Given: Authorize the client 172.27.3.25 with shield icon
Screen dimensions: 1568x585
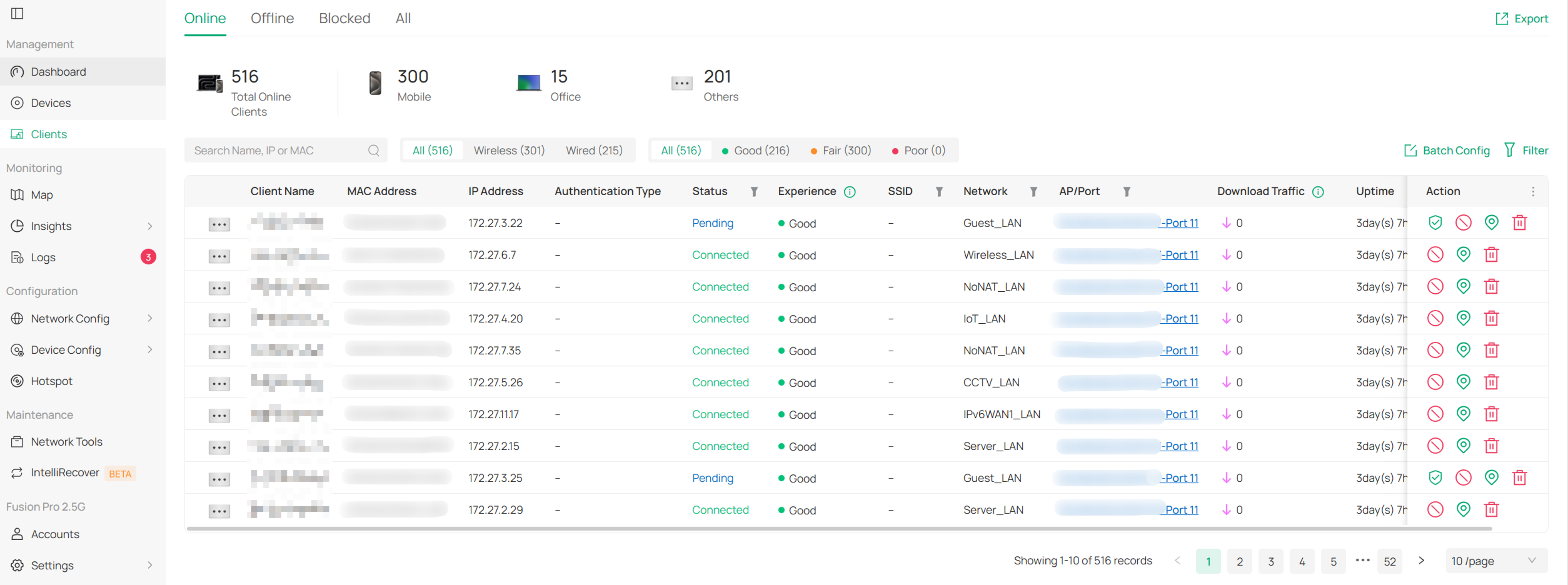Looking at the screenshot, I should click(x=1435, y=478).
